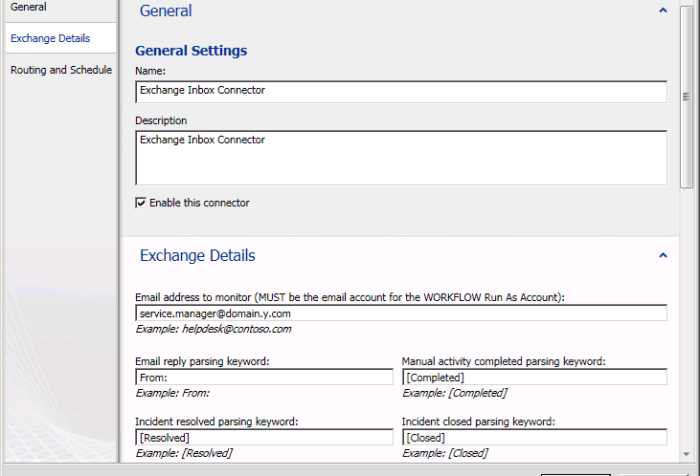
Task: Click the General section header title
Action: pyautogui.click(x=166, y=11)
